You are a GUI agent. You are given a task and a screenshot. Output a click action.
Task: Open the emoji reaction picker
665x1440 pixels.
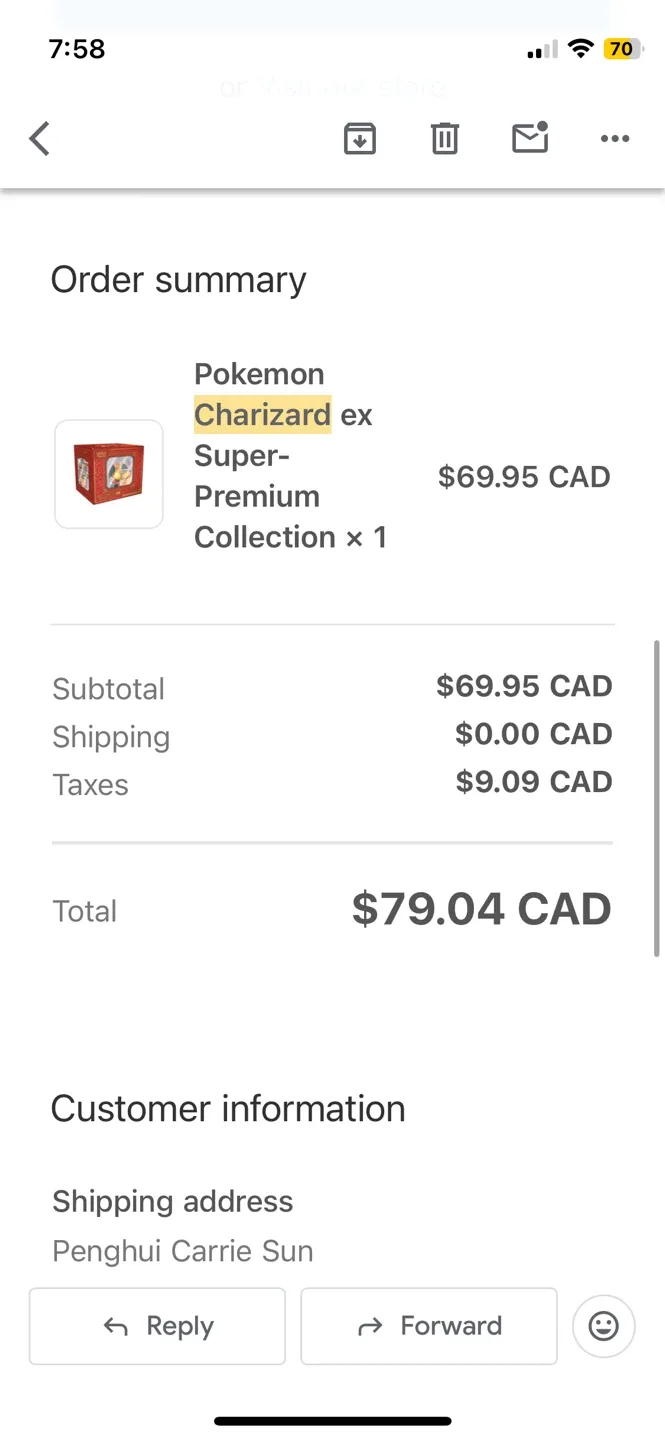coord(603,1326)
